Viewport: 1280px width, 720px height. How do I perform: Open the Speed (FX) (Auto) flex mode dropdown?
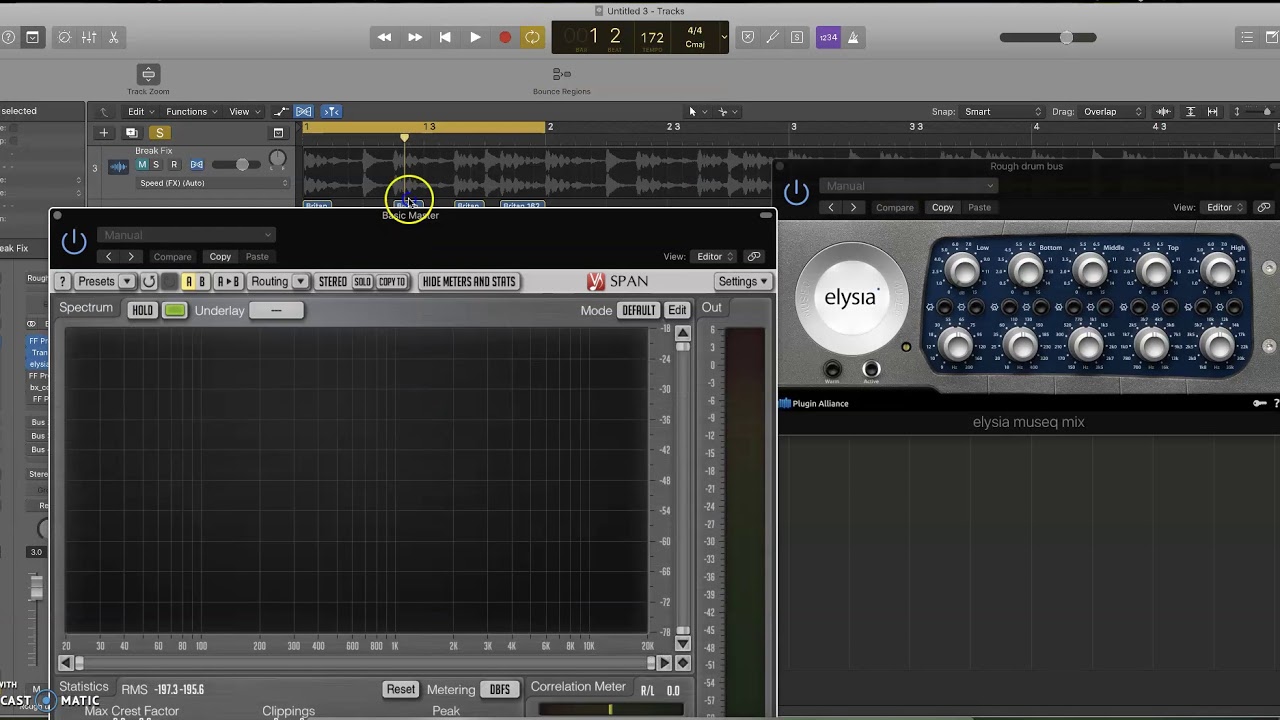213,183
